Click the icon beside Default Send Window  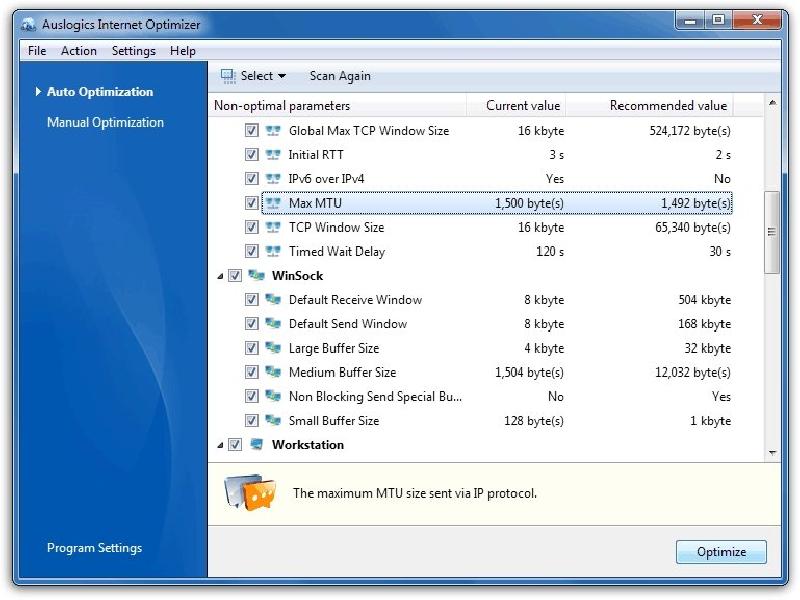pyautogui.click(x=273, y=323)
